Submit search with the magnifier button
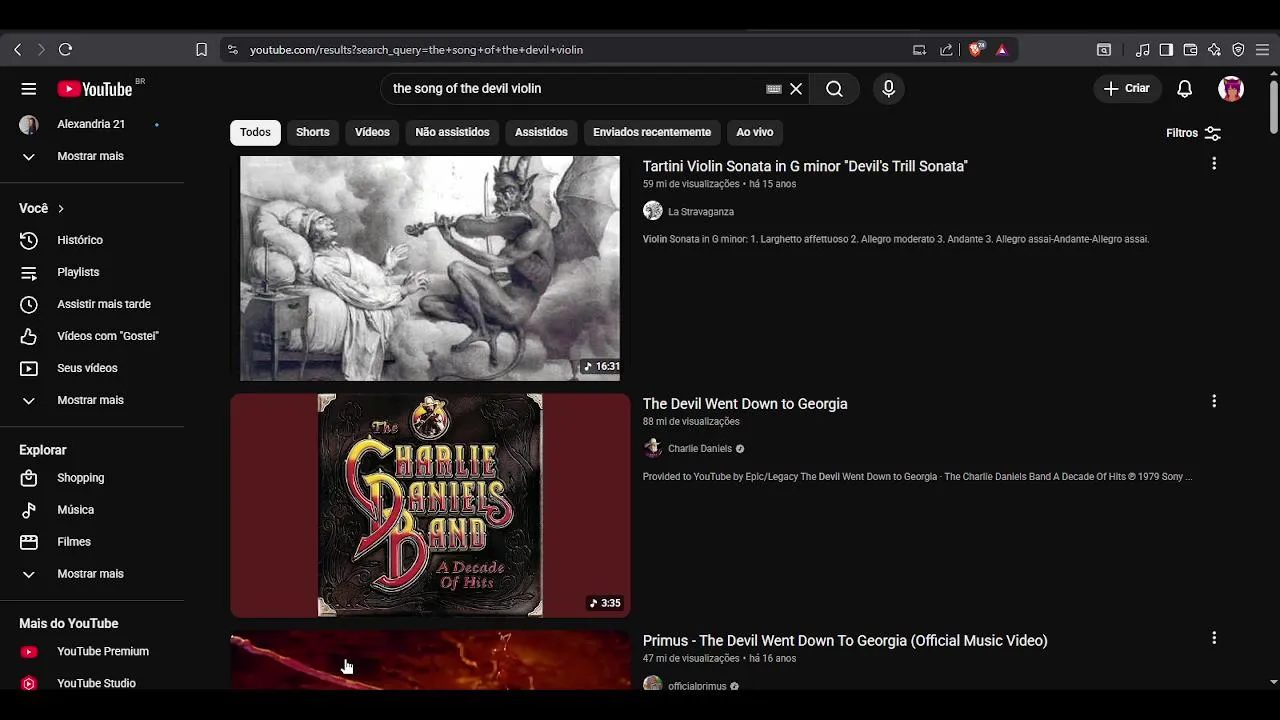This screenshot has width=1280, height=720. pyautogui.click(x=834, y=89)
